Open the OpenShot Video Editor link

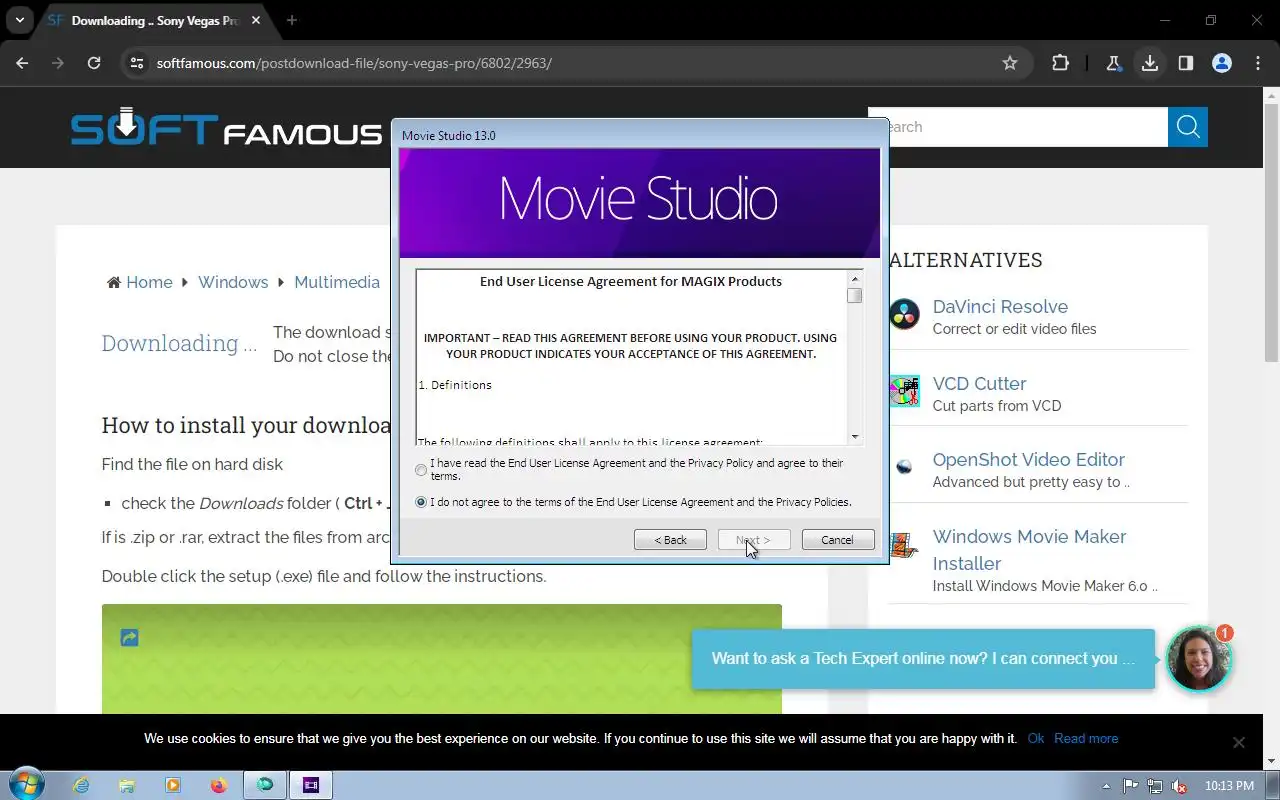tap(1029, 460)
